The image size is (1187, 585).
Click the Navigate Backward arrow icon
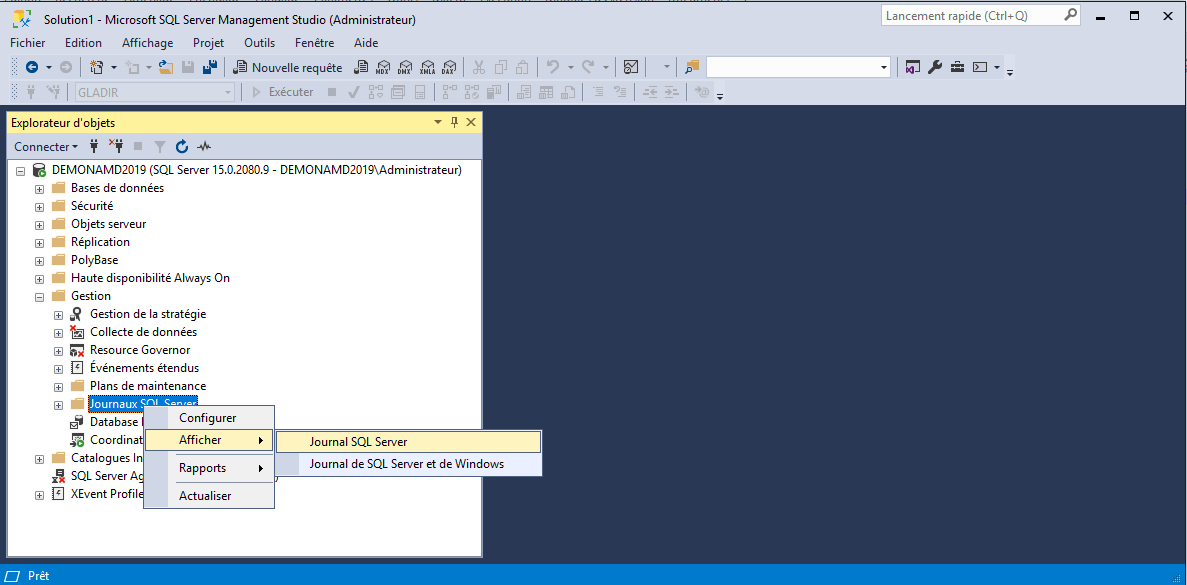click(x=32, y=67)
